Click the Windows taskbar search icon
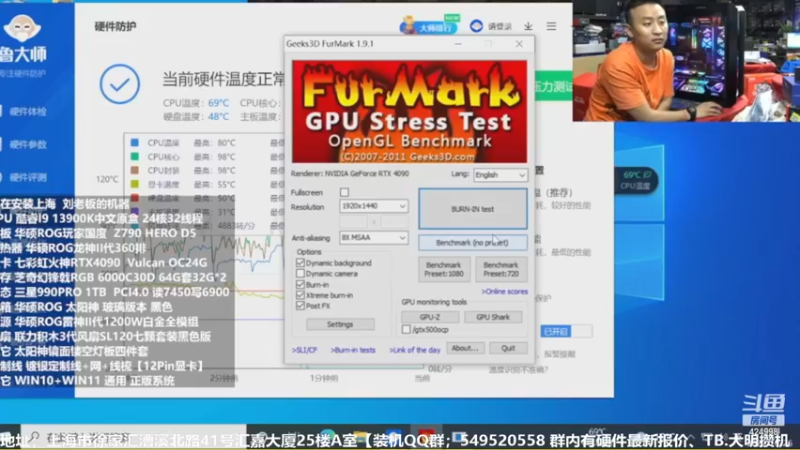 [34, 437]
